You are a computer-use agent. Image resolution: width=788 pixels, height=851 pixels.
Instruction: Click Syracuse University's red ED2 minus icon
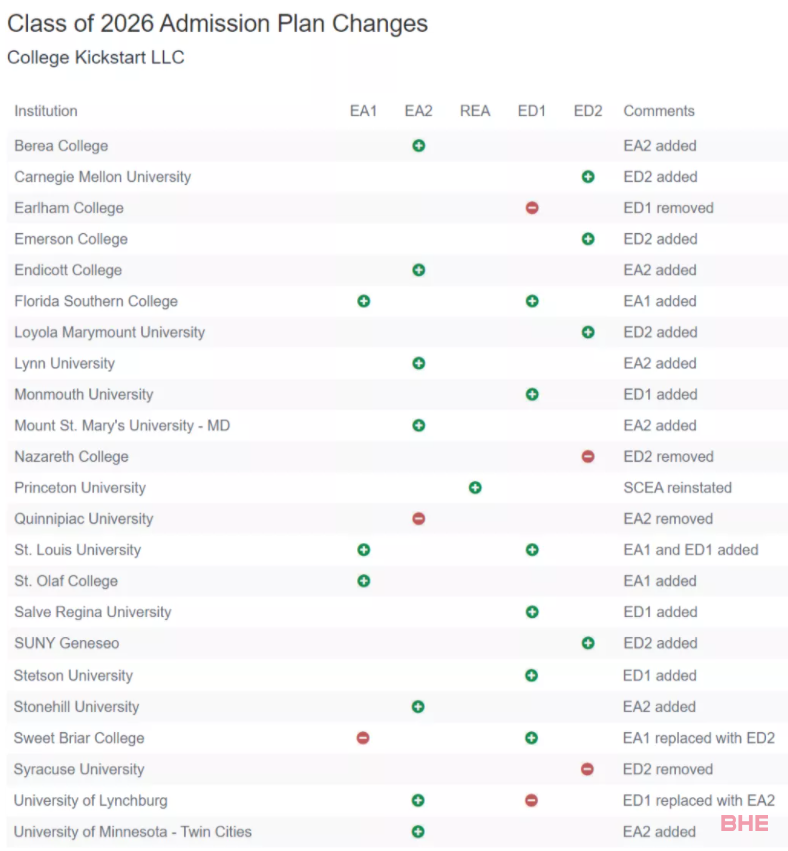[587, 769]
